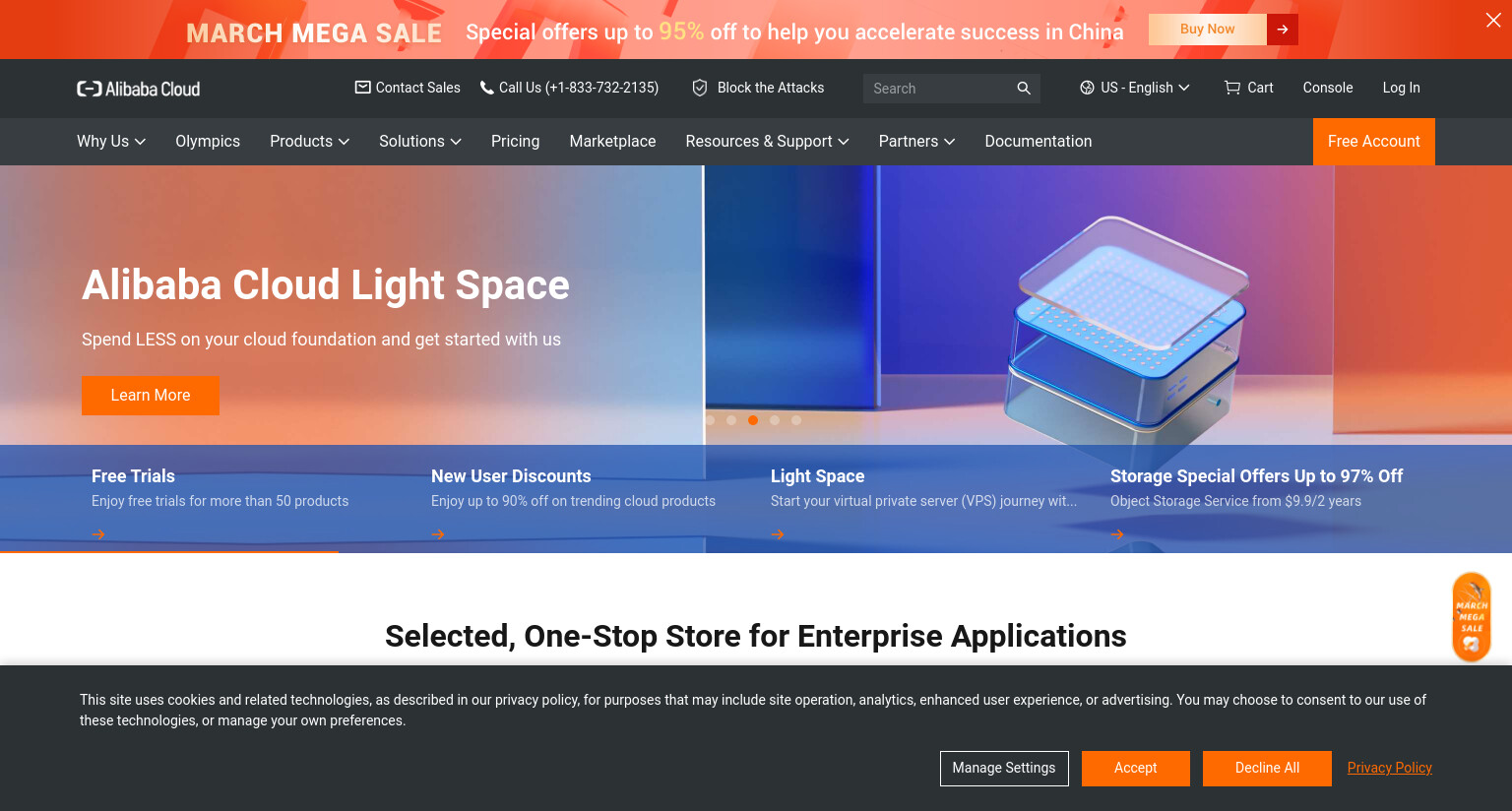The width and height of the screenshot is (1512, 811).
Task: Expand Resources & Support dropdown
Action: tap(767, 142)
